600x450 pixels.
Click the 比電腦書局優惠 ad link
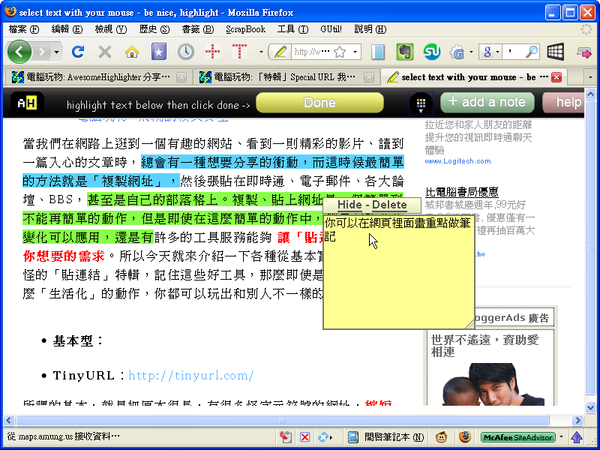point(461,191)
